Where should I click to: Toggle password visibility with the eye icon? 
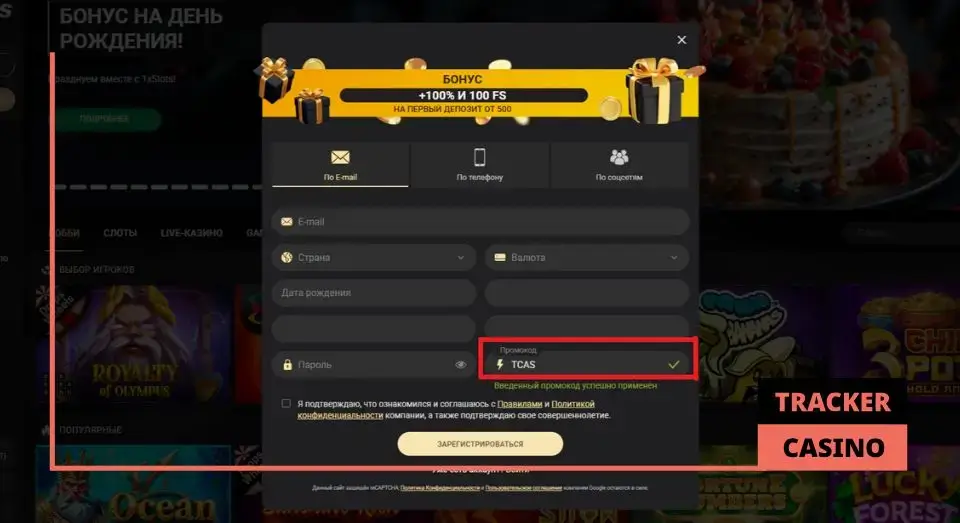tap(460, 364)
